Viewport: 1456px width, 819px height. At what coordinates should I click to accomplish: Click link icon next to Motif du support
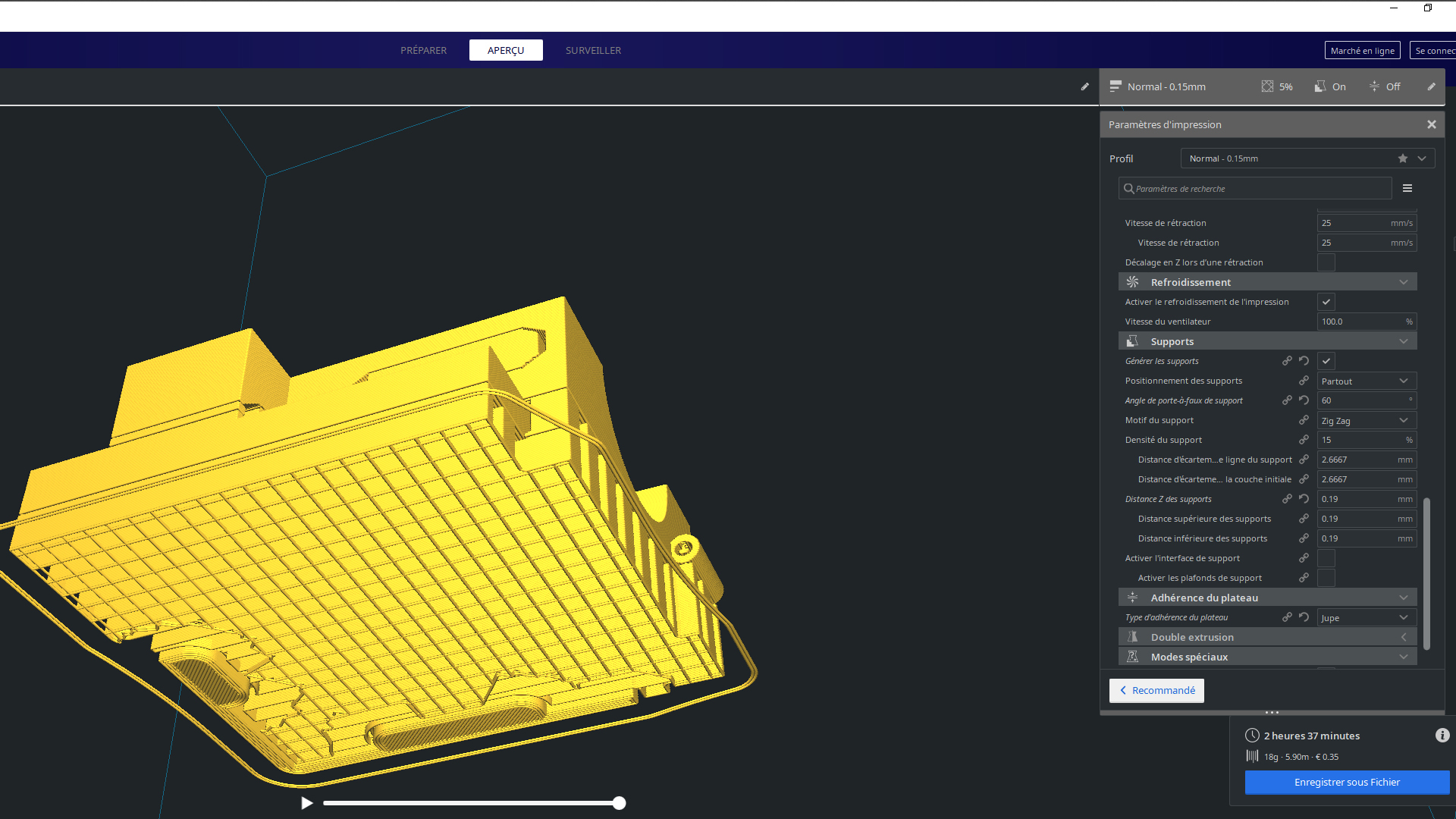pyautogui.click(x=1304, y=420)
